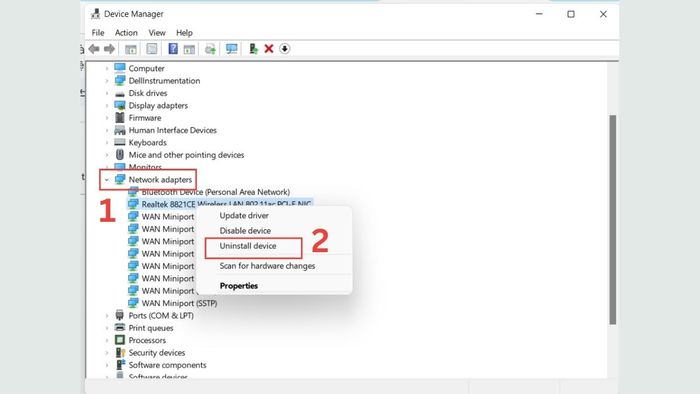
Task: Expand the Firmware node
Action: point(107,118)
